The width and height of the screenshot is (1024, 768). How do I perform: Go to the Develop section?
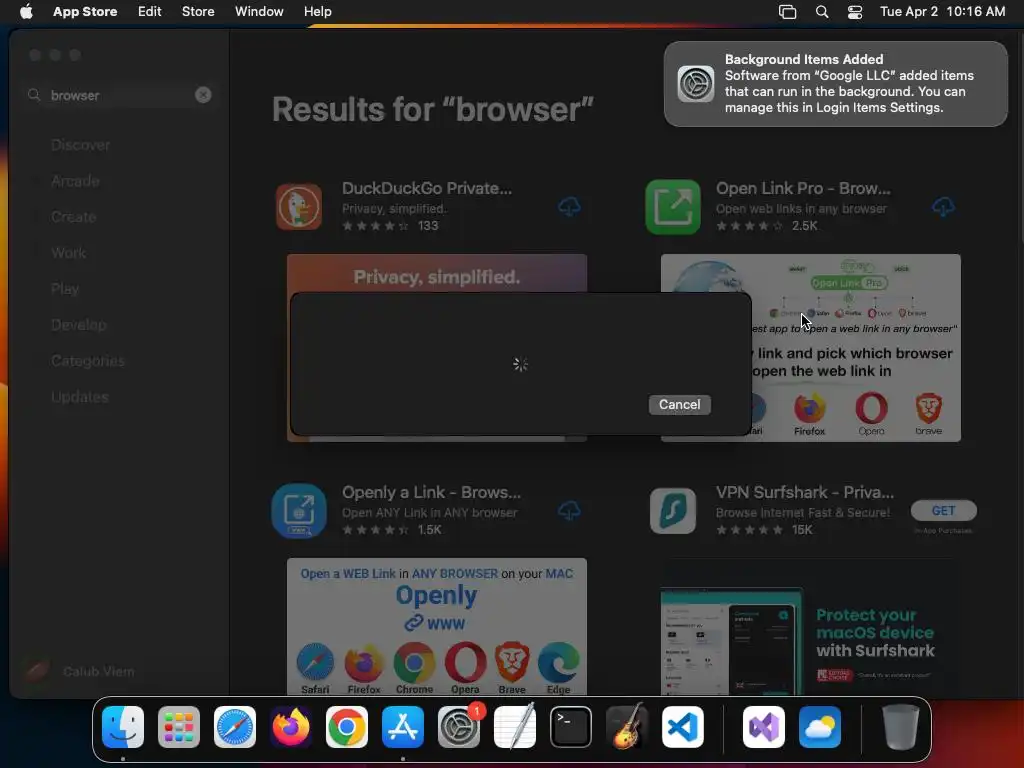[x=78, y=325]
